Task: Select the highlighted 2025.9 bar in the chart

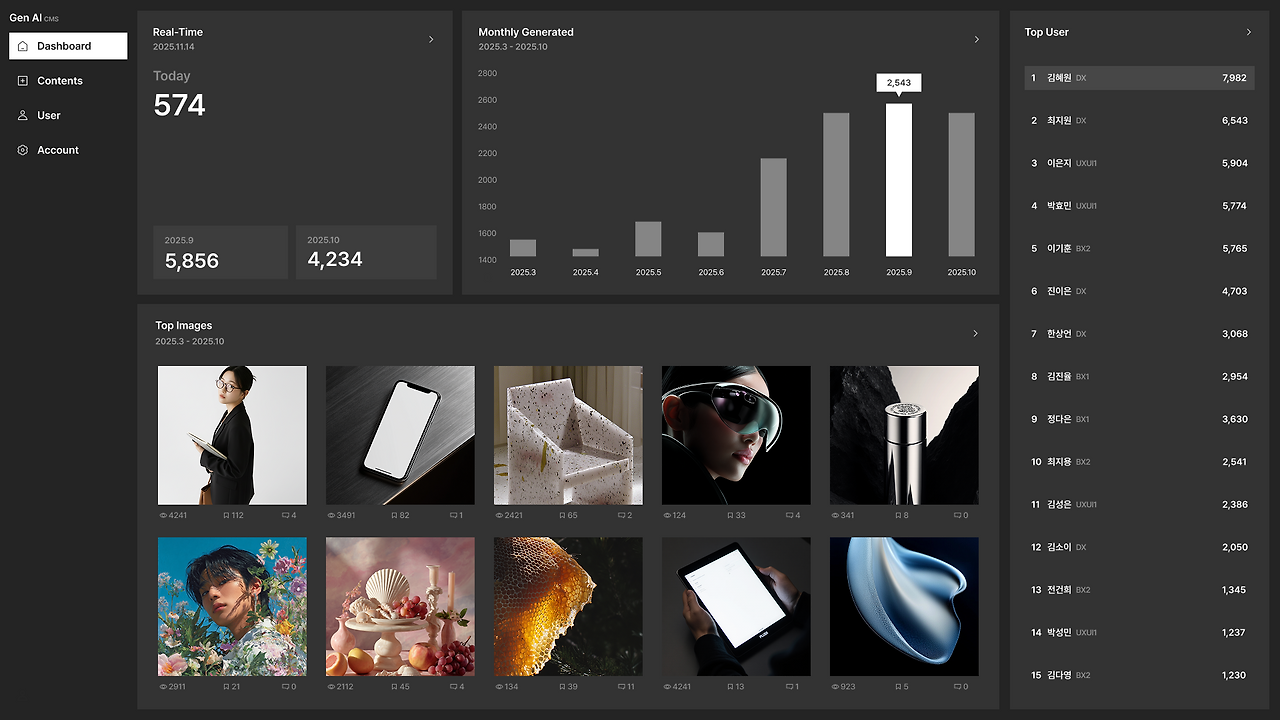Action: [899, 180]
